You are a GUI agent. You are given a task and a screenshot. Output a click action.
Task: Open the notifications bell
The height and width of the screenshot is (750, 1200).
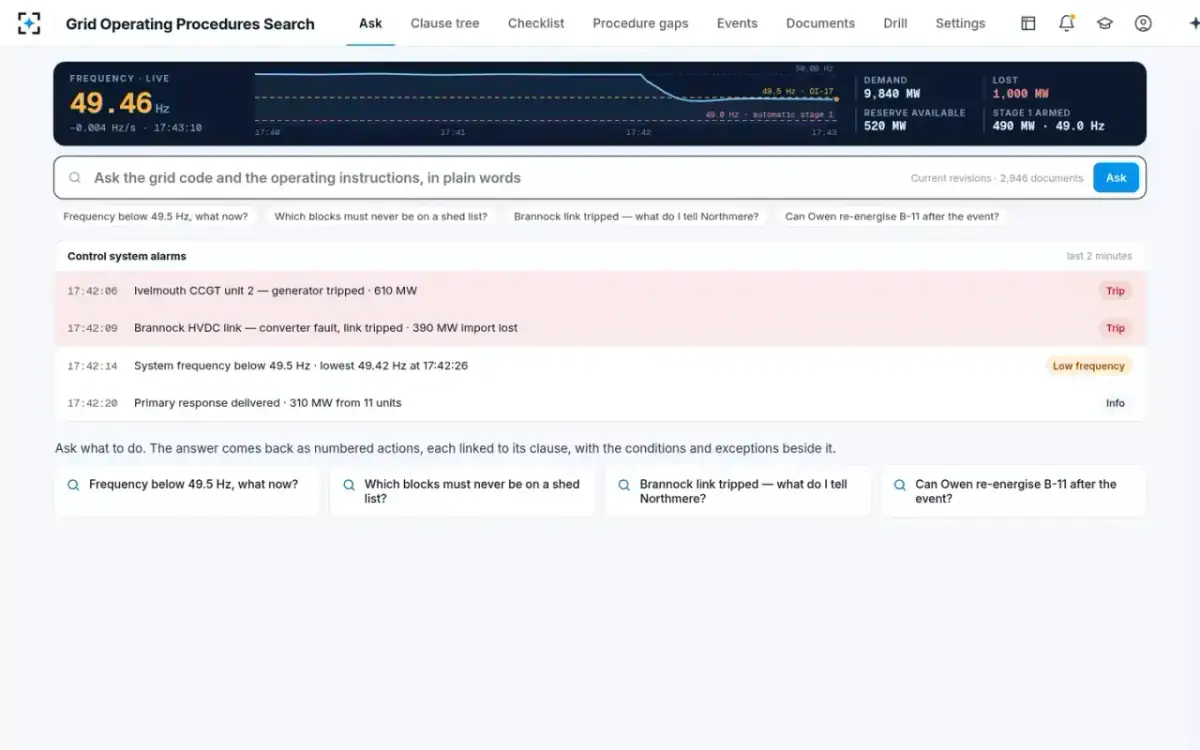(x=1067, y=23)
